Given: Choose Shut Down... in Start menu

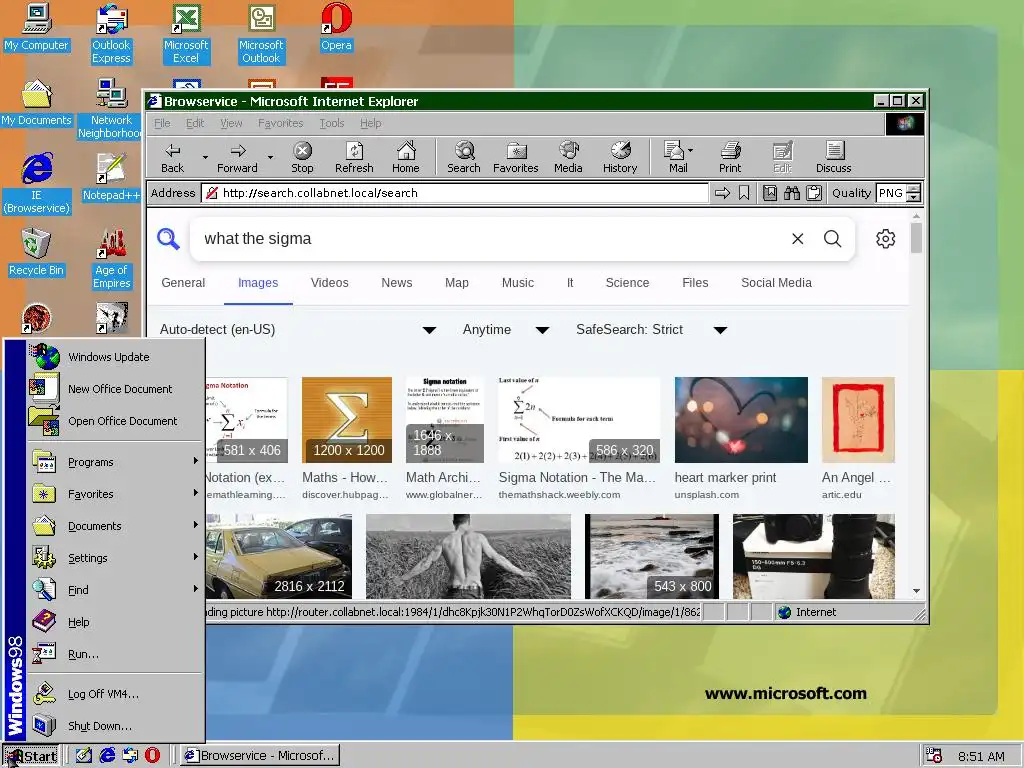Looking at the screenshot, I should [x=116, y=726].
